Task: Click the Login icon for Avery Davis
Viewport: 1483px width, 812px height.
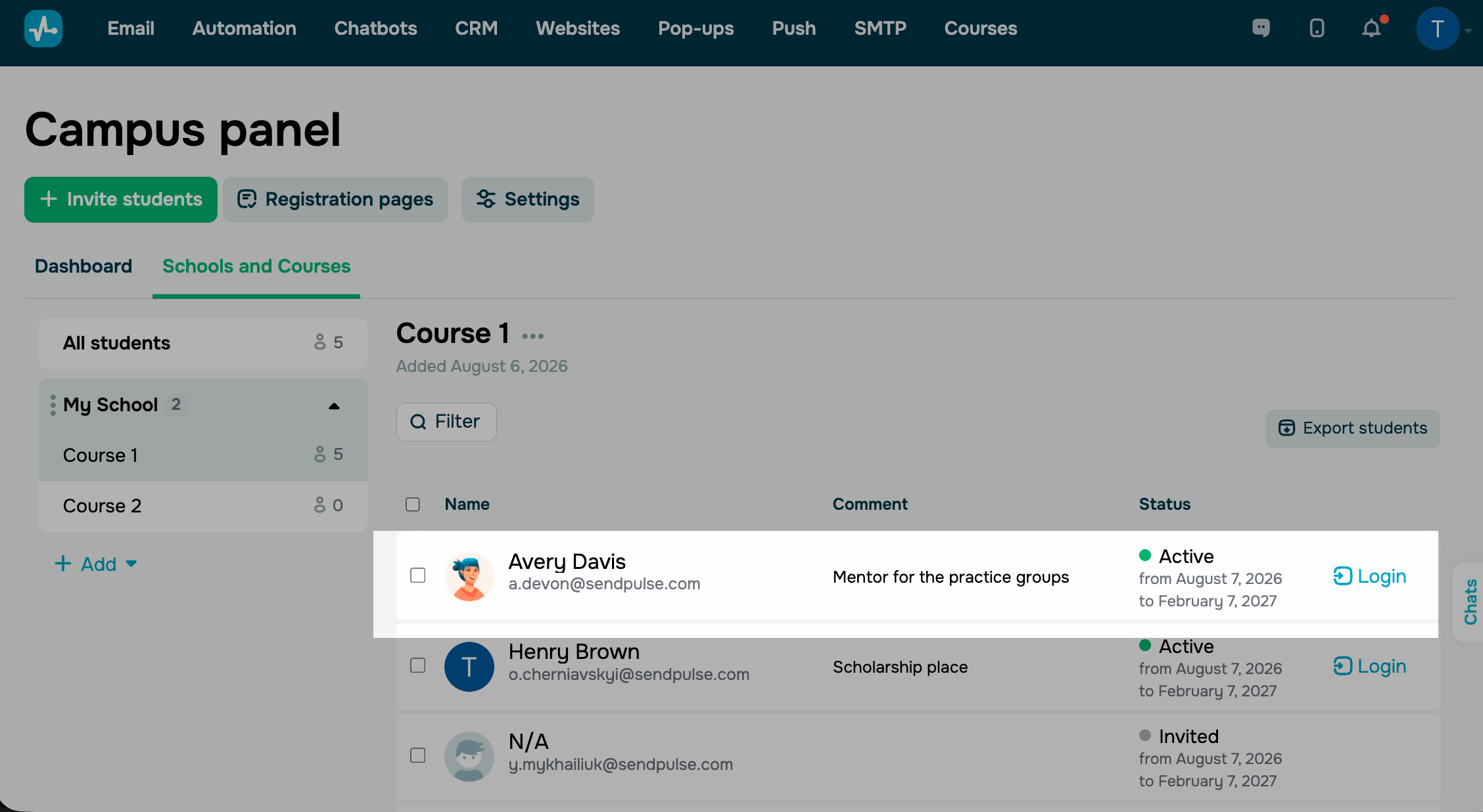Action: [1342, 576]
